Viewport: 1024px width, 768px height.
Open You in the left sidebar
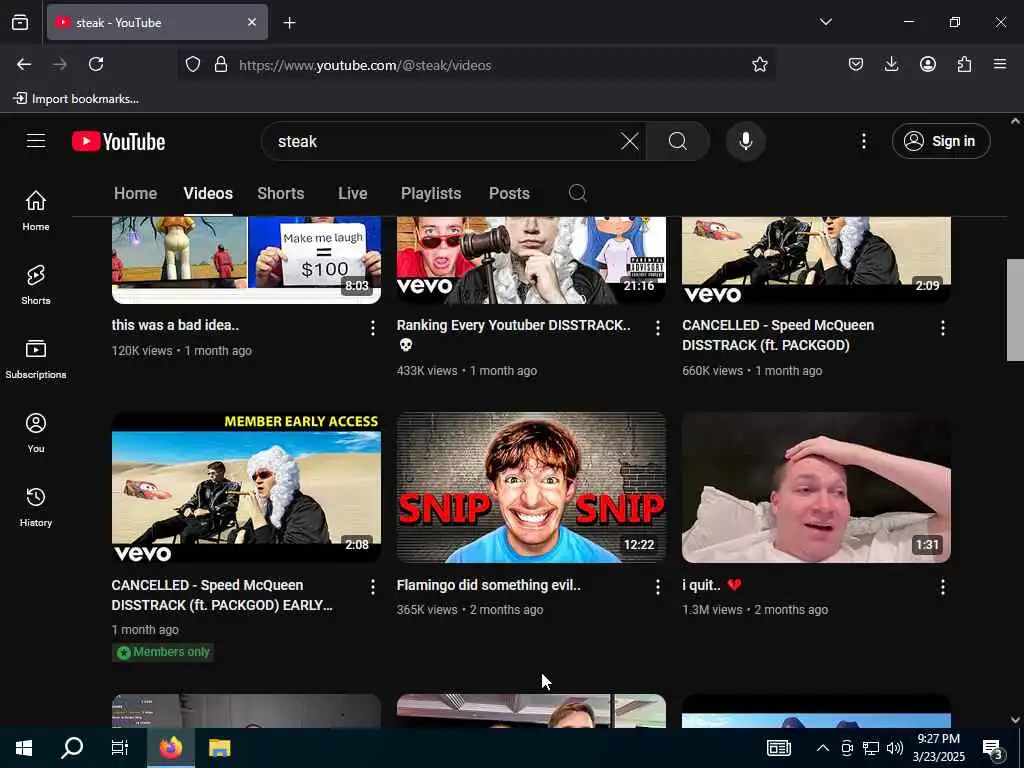[x=36, y=433]
